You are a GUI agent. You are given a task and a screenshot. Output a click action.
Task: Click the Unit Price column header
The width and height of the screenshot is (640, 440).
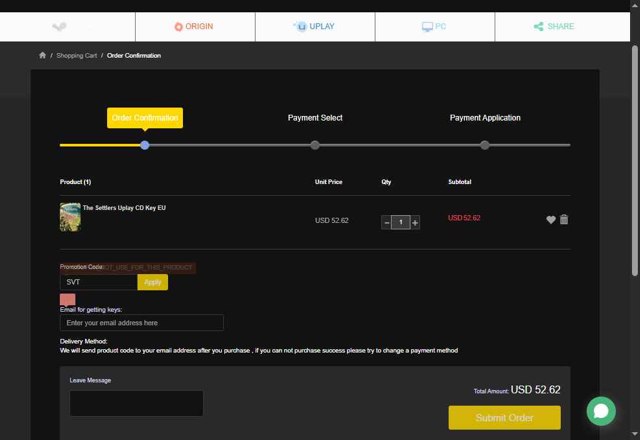[x=329, y=182]
